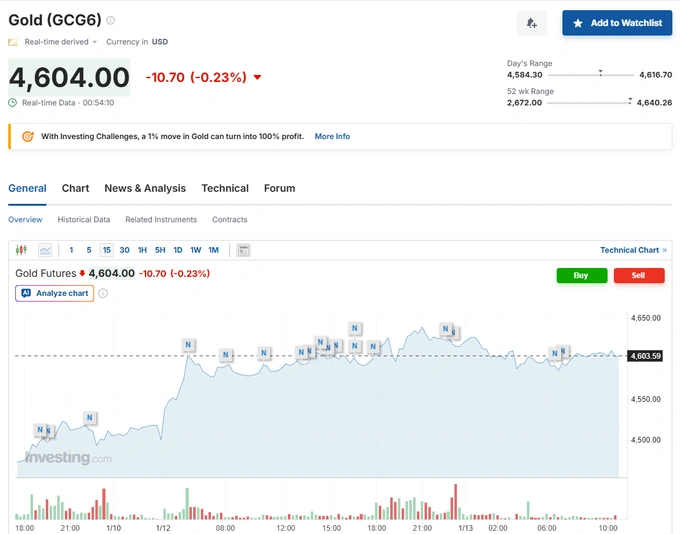This screenshot has width=680, height=534.
Task: Click Add to Watchlist button
Action: click(617, 23)
